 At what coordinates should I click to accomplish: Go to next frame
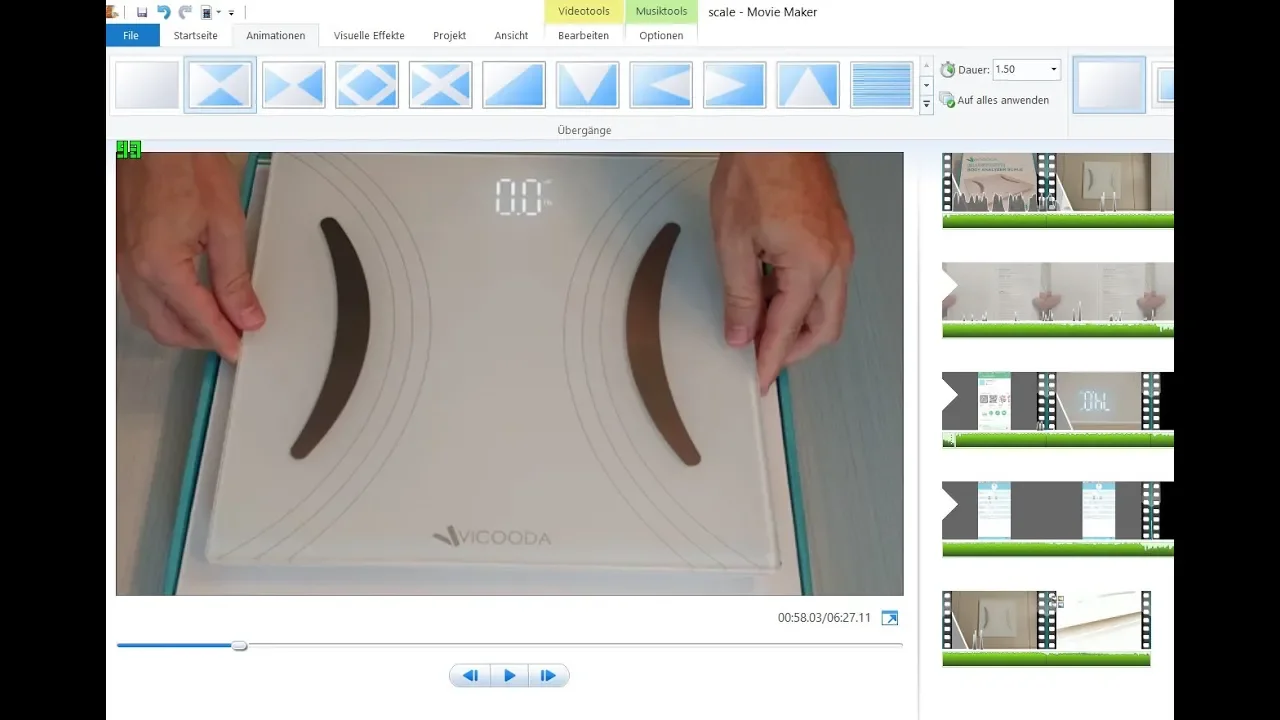point(548,676)
